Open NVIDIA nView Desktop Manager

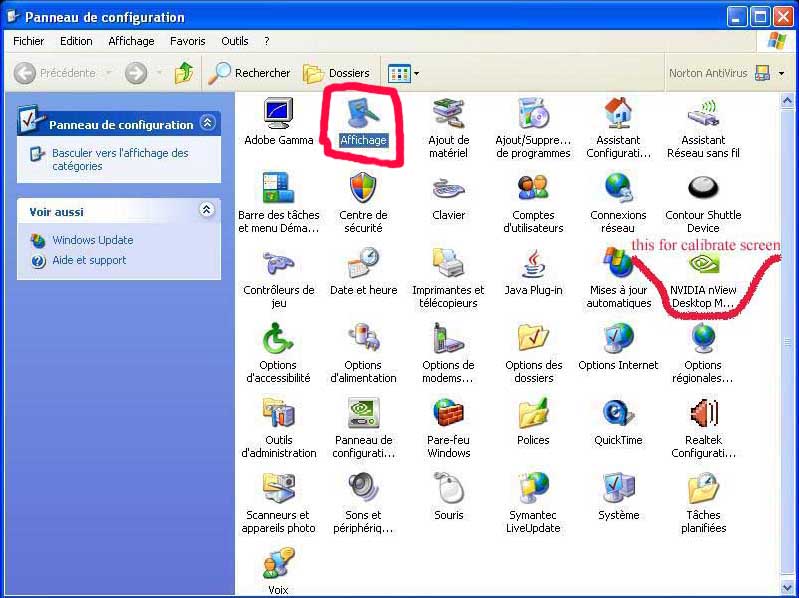[x=703, y=281]
